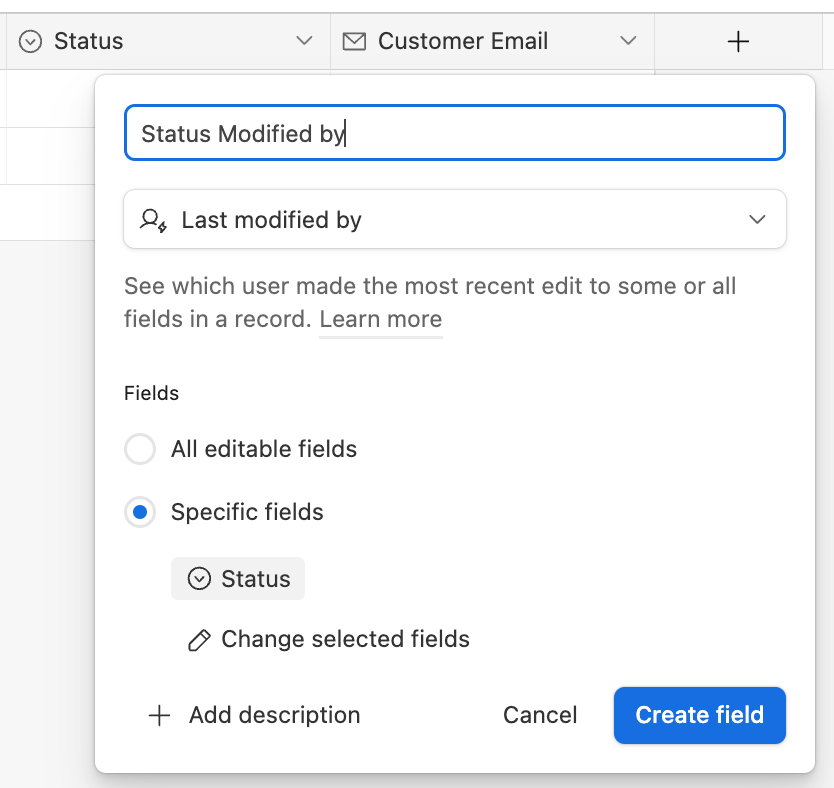
Task: Select the All editable fields radio option
Action: click(140, 449)
